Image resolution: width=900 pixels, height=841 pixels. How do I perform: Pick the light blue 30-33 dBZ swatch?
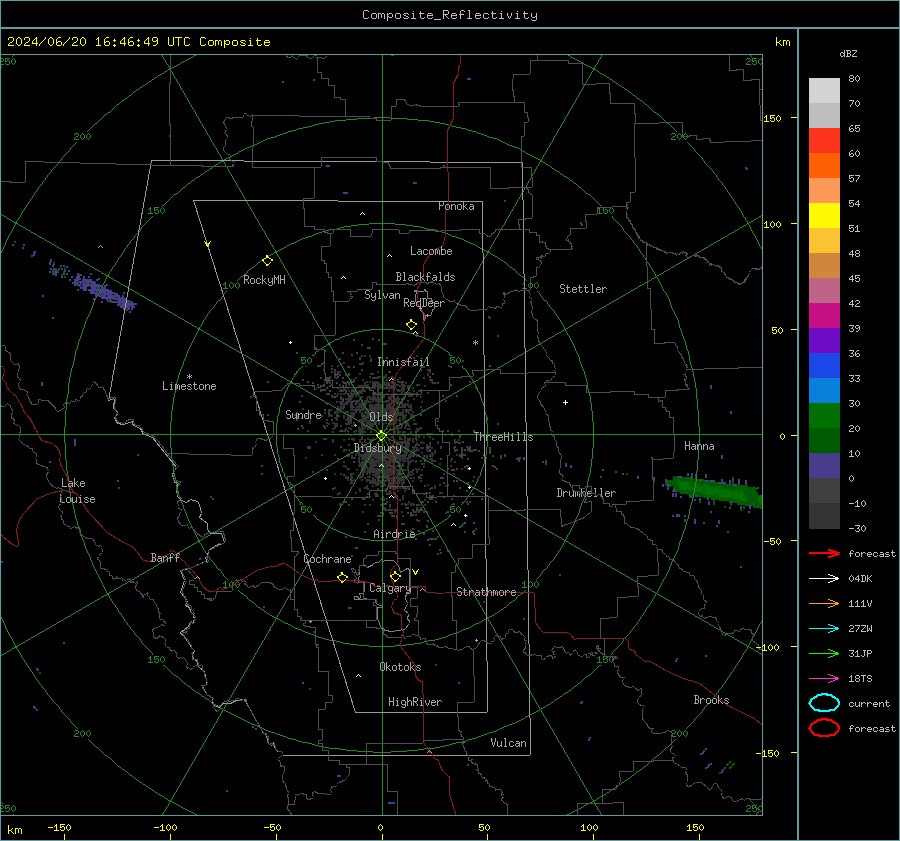pos(824,390)
